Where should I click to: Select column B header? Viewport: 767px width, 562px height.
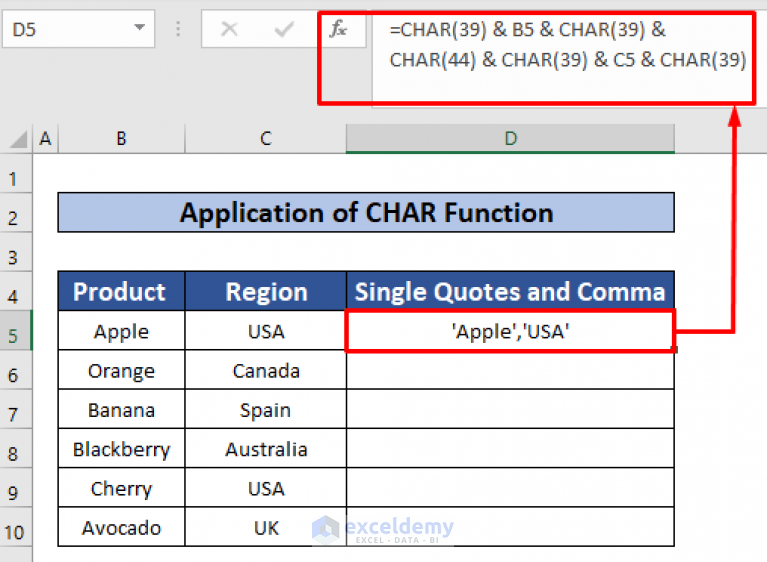click(x=121, y=139)
